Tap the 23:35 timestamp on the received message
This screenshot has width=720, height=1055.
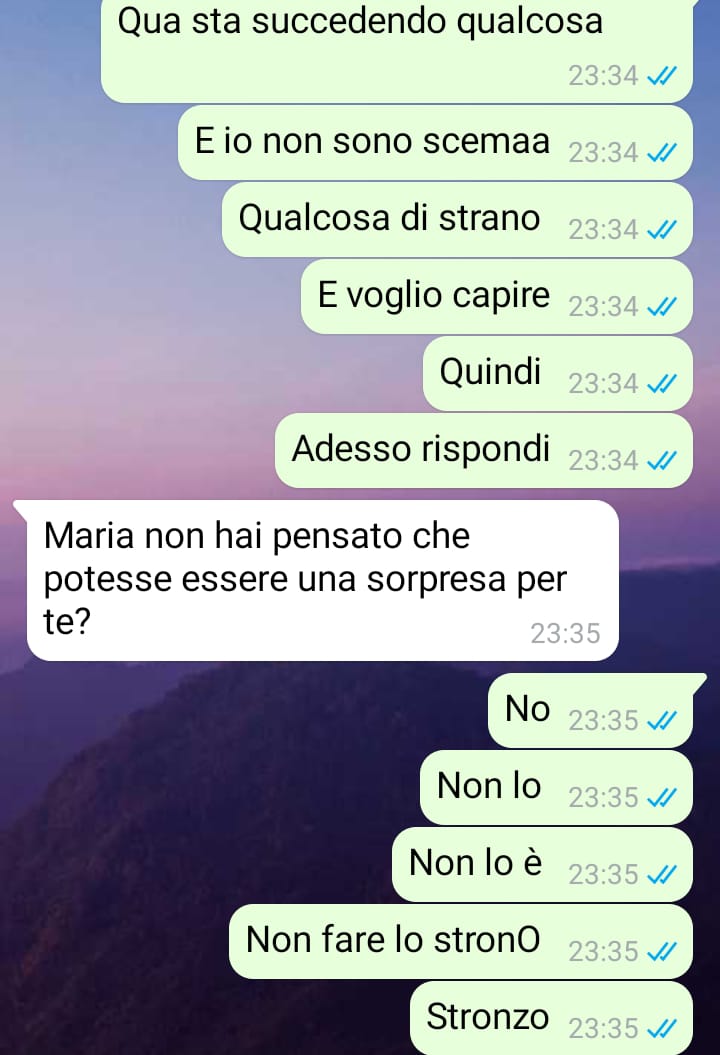point(565,634)
